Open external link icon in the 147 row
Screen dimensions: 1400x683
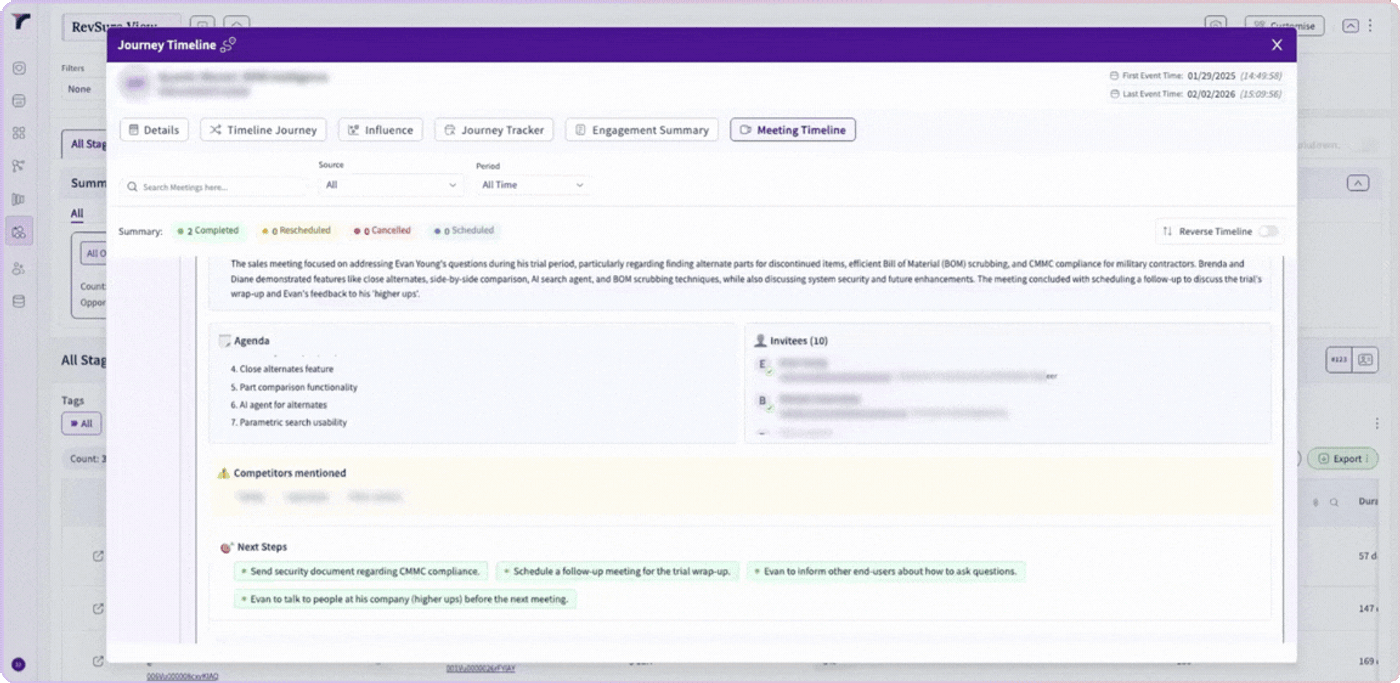tap(98, 608)
